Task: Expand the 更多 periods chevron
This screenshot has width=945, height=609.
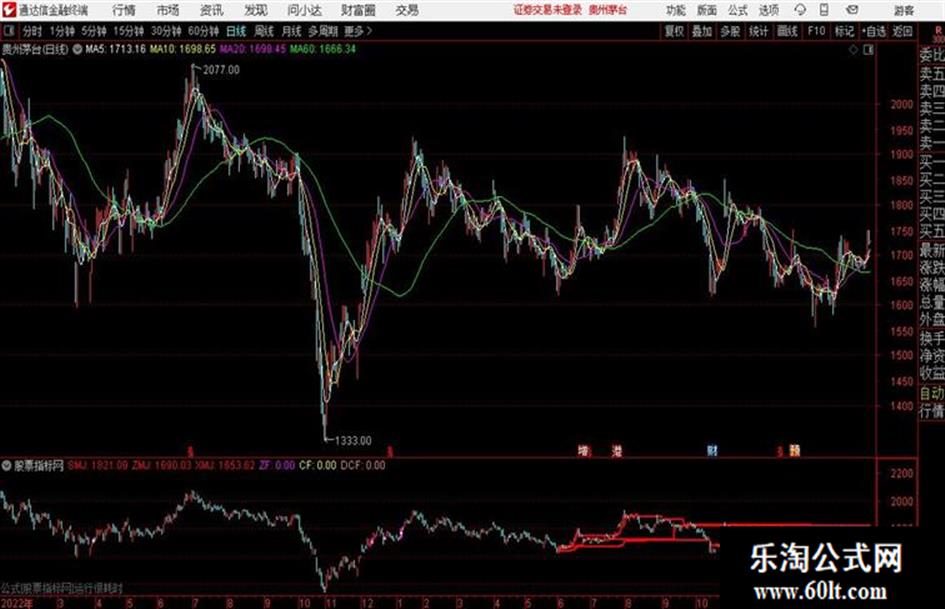Action: tap(369, 31)
